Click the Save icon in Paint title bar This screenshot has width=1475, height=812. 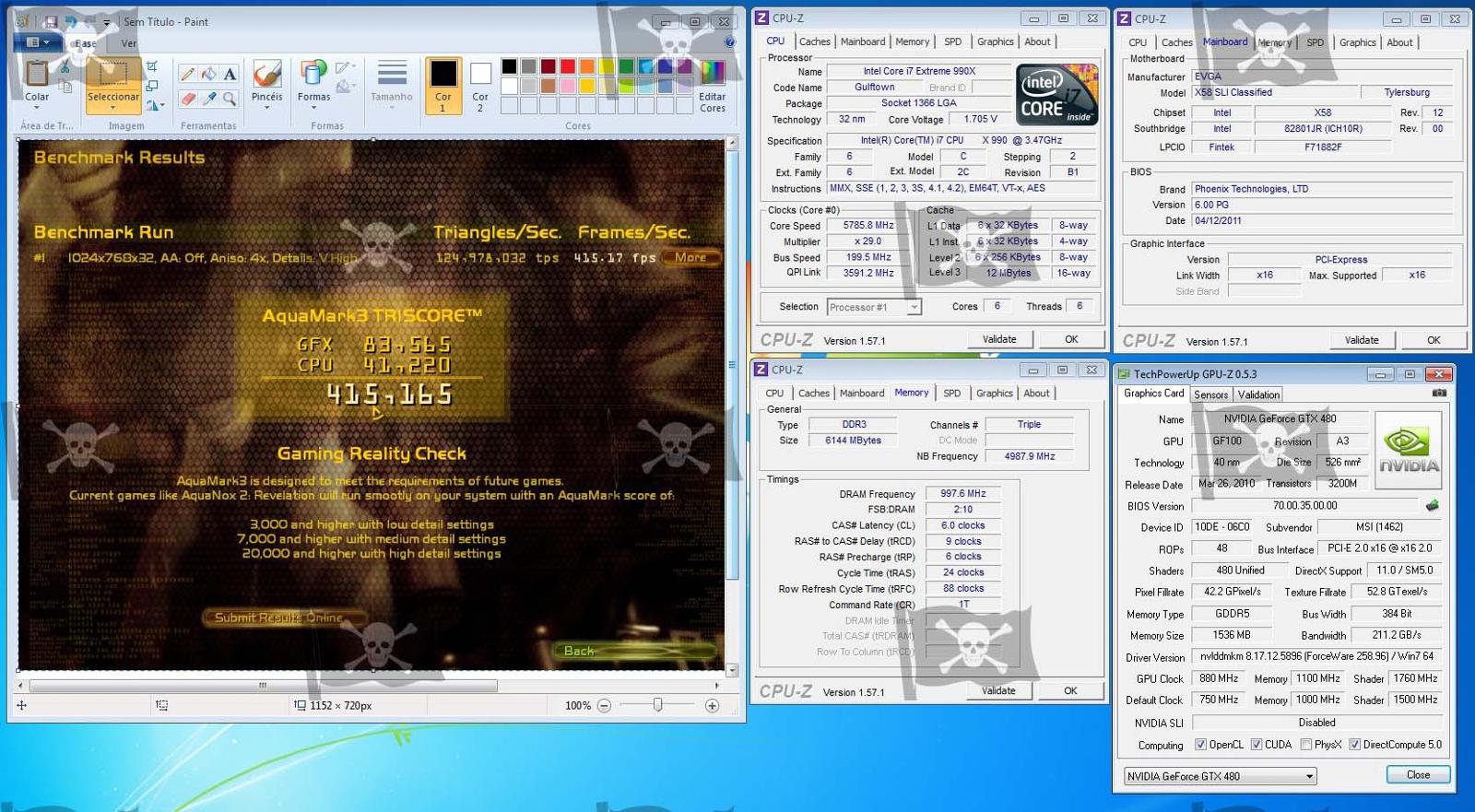point(51,21)
